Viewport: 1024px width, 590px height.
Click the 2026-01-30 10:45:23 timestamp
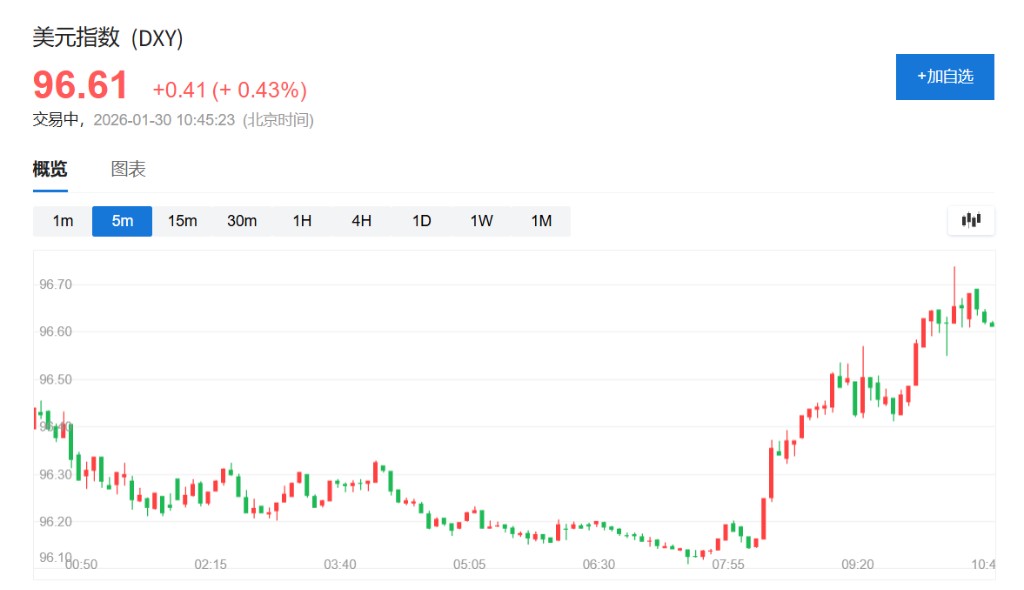pyautogui.click(x=164, y=120)
